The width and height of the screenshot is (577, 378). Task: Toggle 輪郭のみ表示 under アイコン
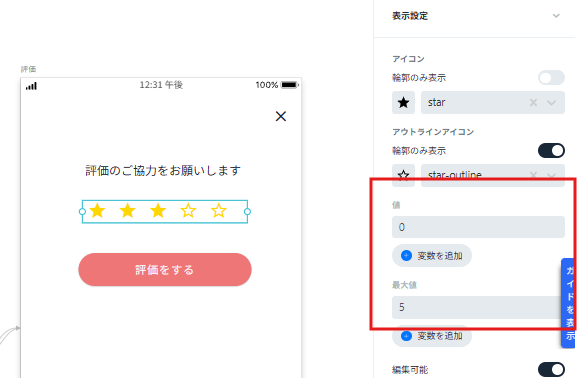tap(551, 78)
